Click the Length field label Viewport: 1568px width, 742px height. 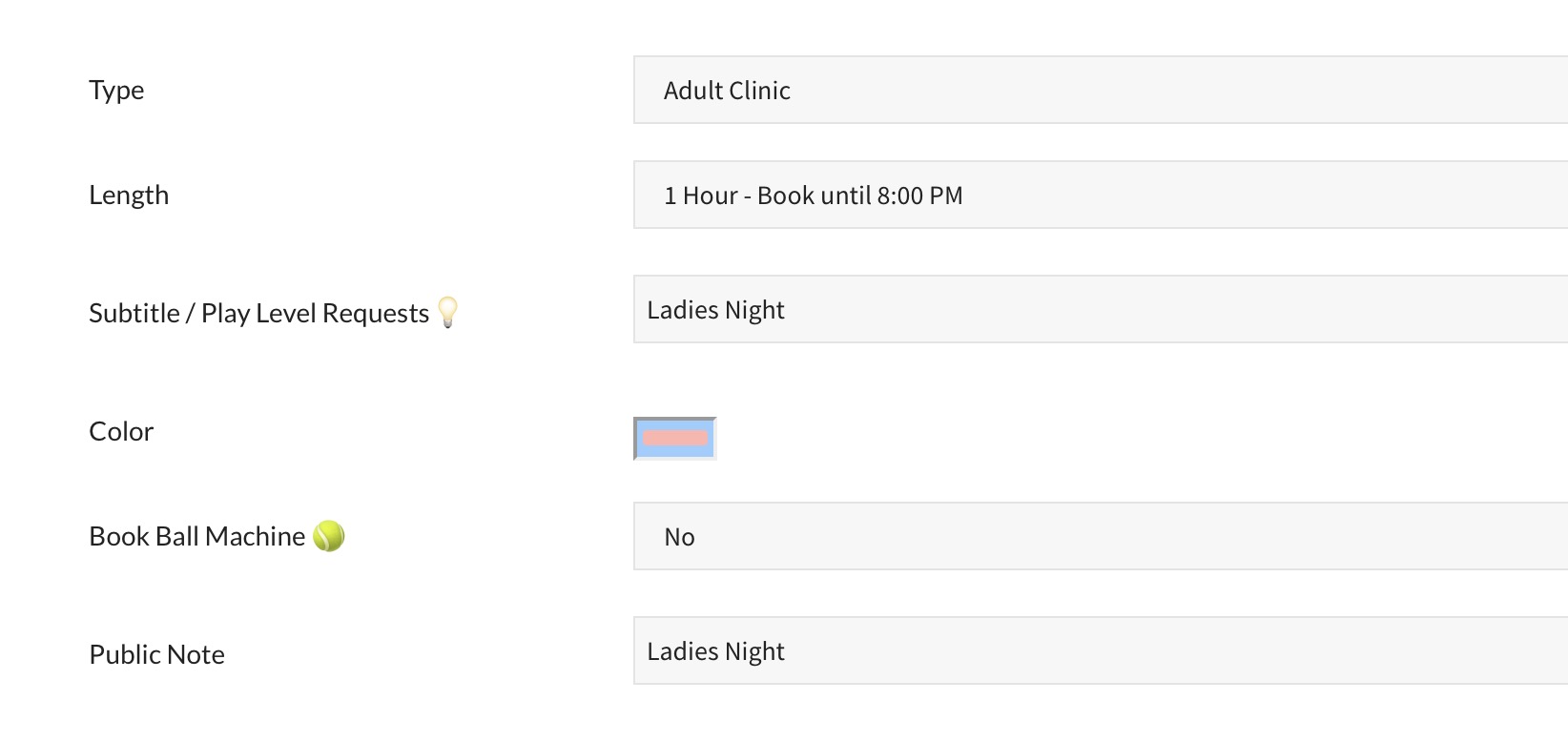(129, 196)
